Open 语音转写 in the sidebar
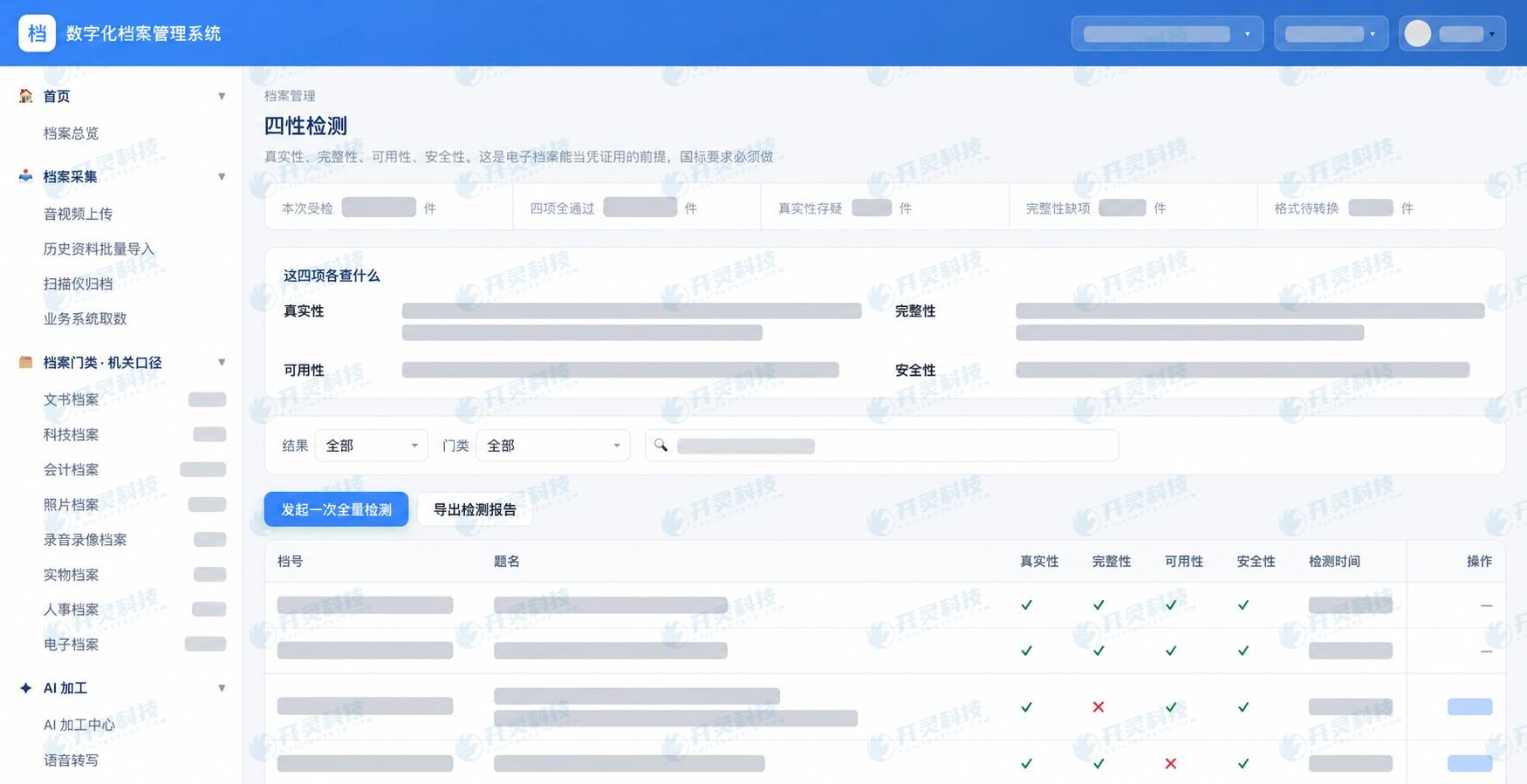 [x=71, y=760]
